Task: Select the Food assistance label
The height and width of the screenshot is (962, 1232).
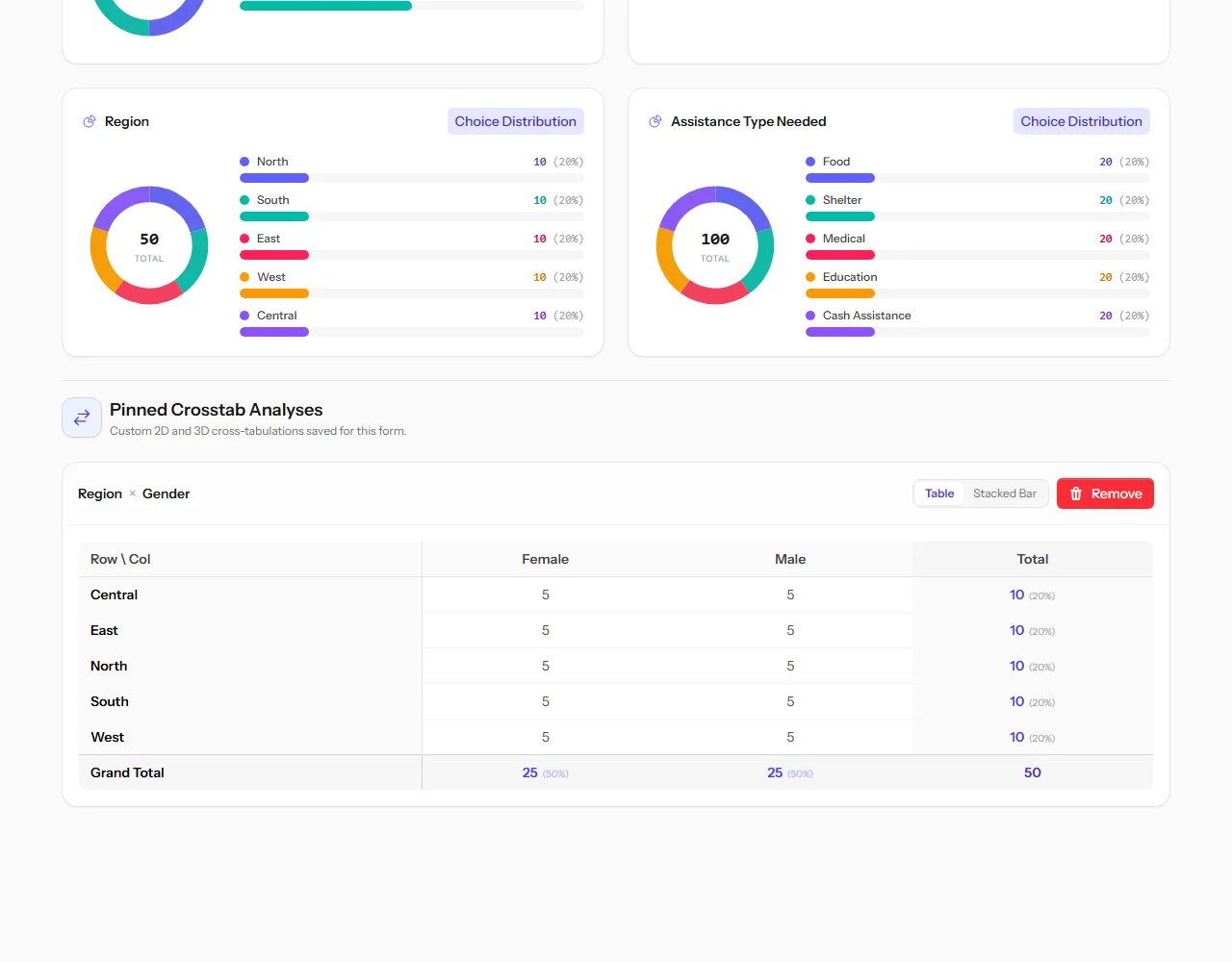Action: point(836,162)
